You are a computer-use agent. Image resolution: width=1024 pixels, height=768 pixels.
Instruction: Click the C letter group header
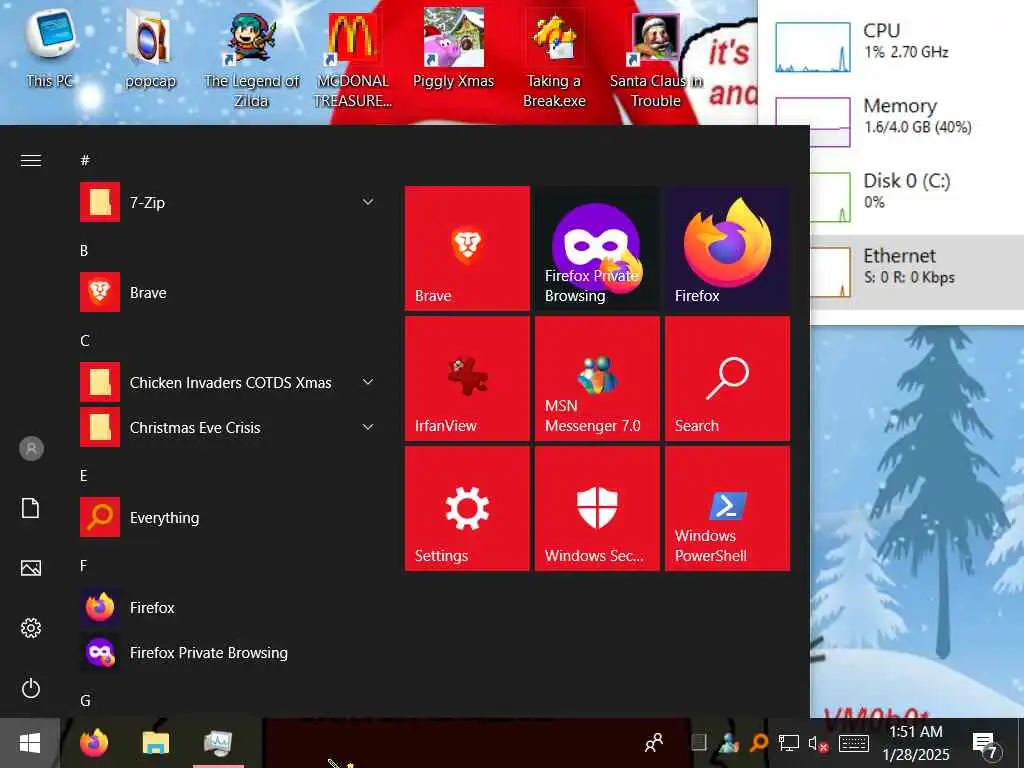click(x=85, y=341)
